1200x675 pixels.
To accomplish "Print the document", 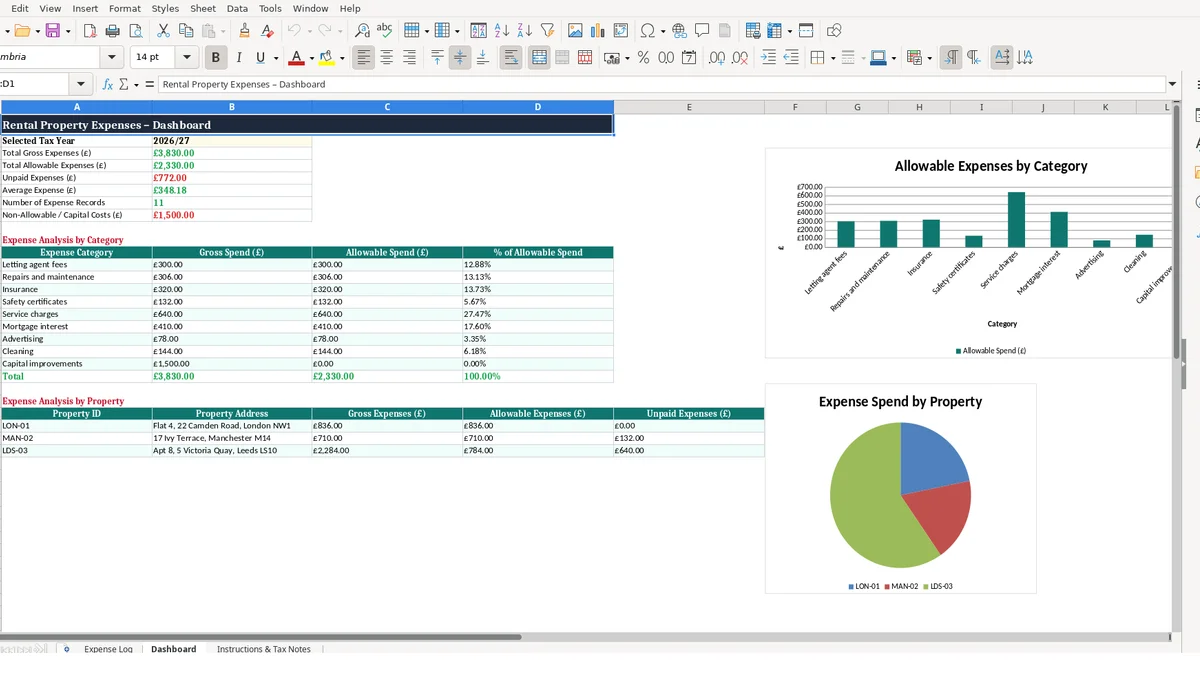I will point(113,31).
